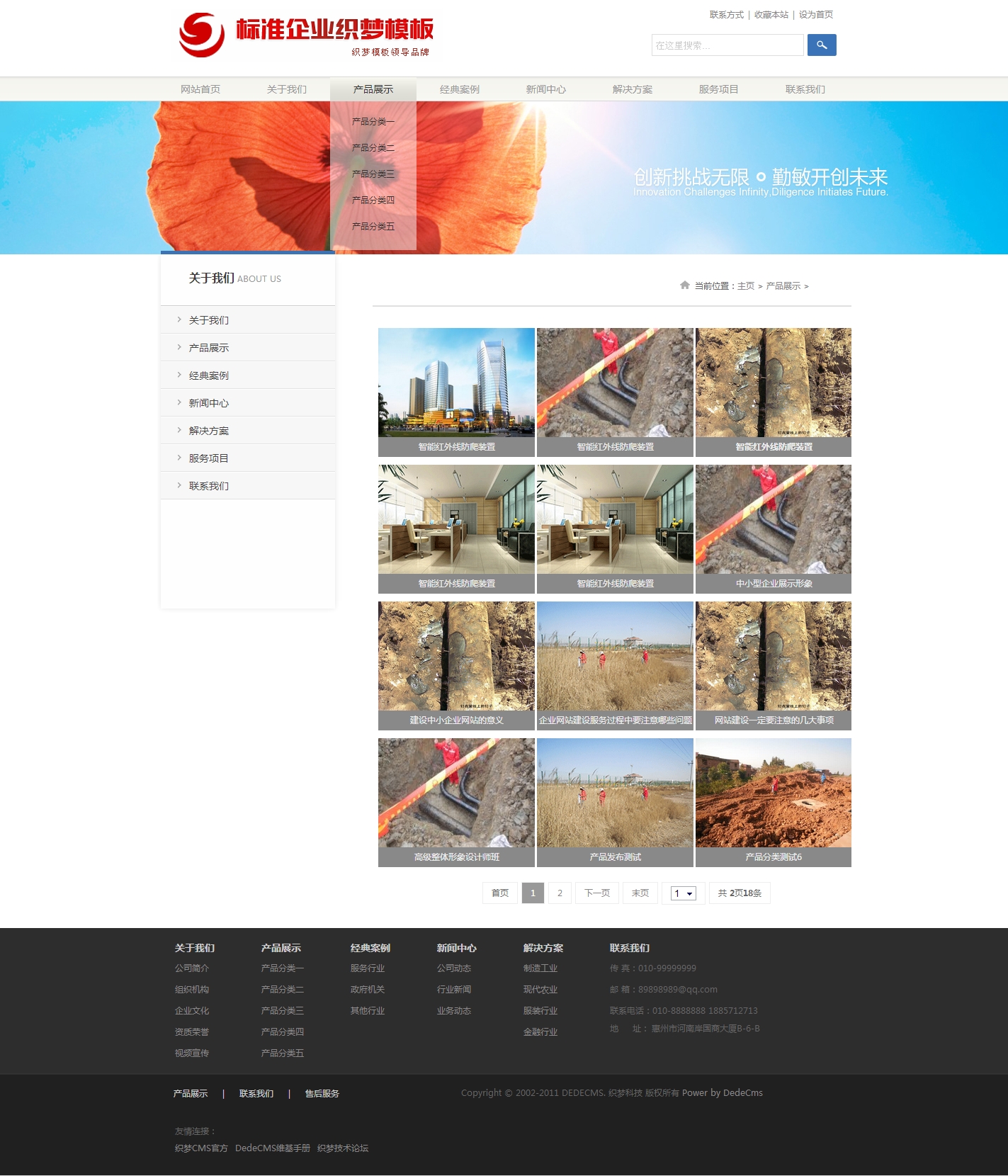Open the page number dropdown in pagination
The image size is (1008, 1176).
pos(684,893)
